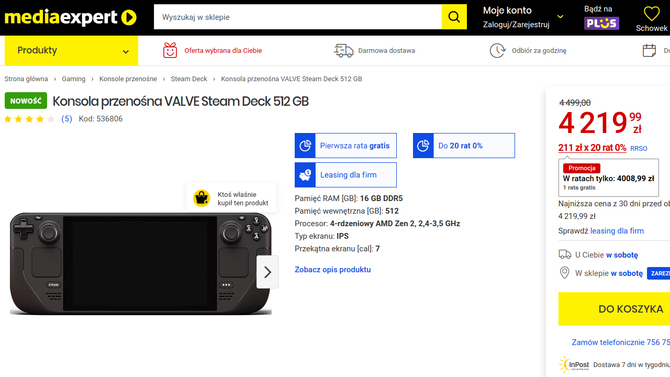This screenshot has width=670, height=377.
Task: Open the Moje konto dropdown
Action: [x=523, y=17]
